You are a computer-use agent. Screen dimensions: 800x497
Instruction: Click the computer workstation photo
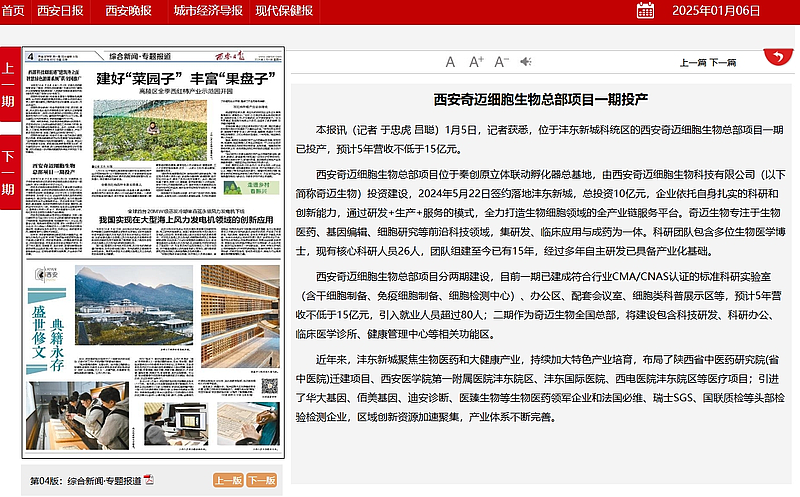tap(176, 424)
